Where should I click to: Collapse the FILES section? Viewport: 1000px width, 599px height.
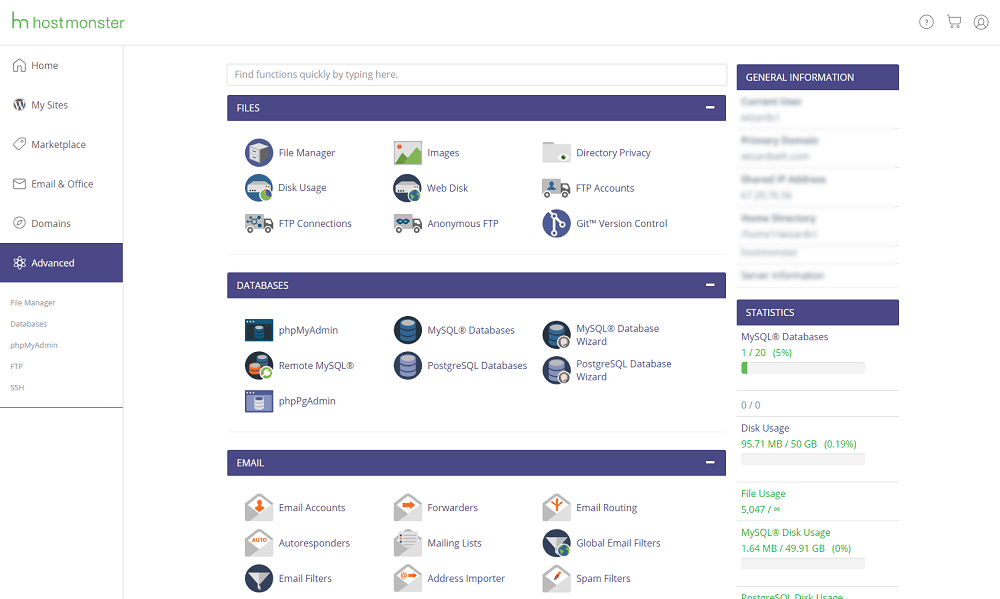point(710,108)
